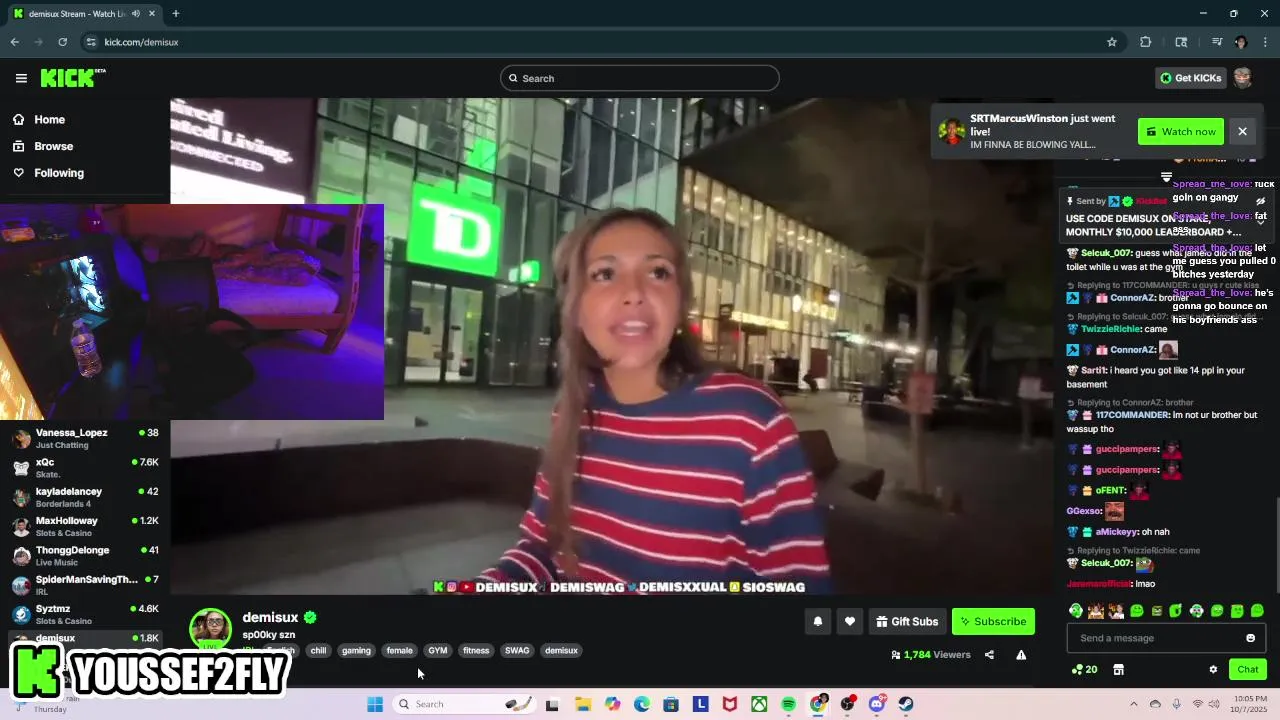The image size is (1280, 720).
Task: Open Xbox app from the taskbar
Action: pyautogui.click(x=759, y=704)
